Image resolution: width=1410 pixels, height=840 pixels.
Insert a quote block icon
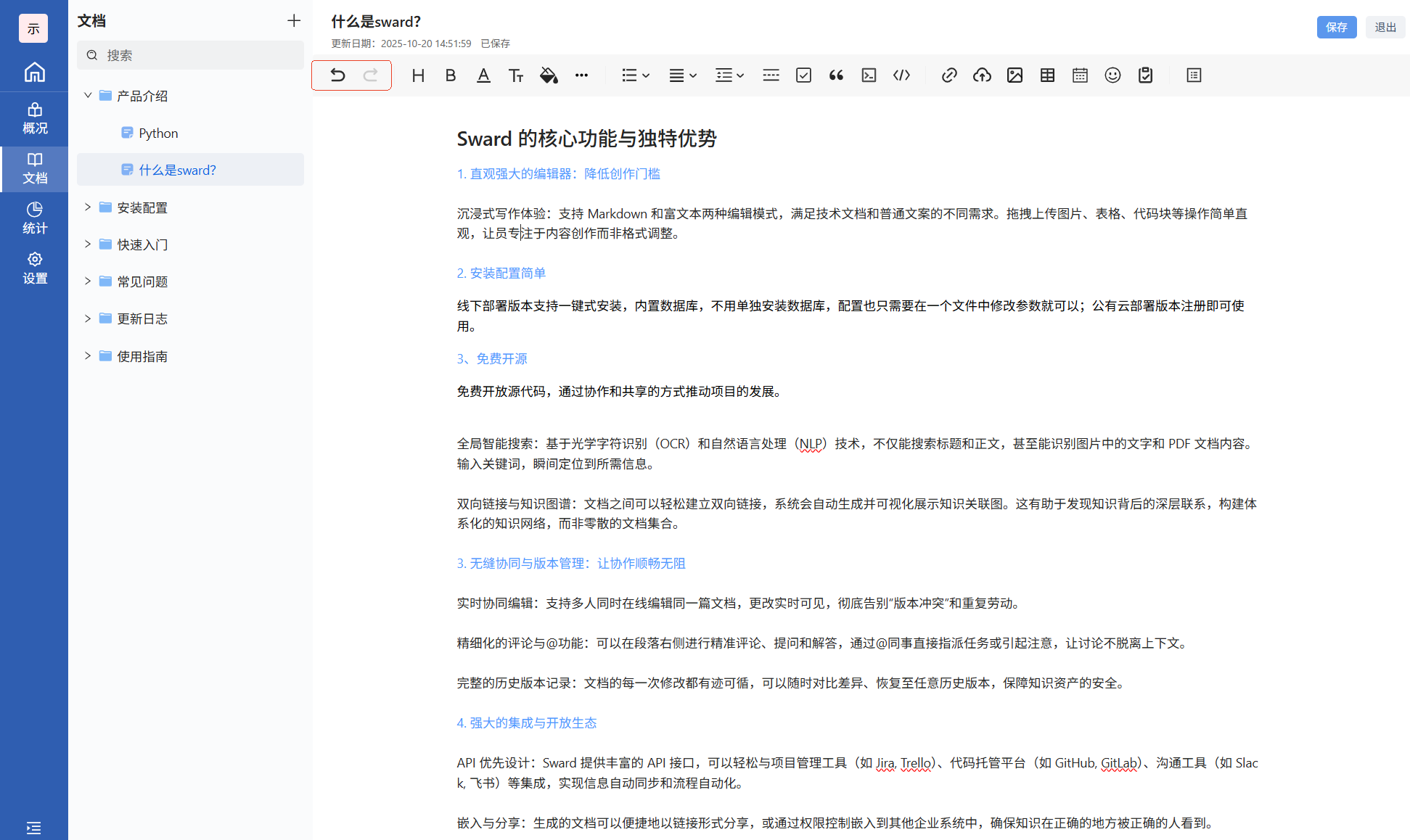[x=836, y=75]
